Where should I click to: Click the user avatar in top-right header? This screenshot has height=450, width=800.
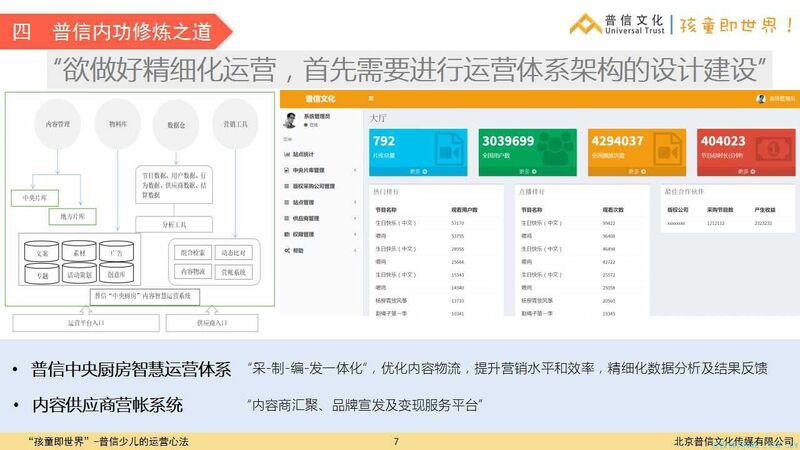761,99
